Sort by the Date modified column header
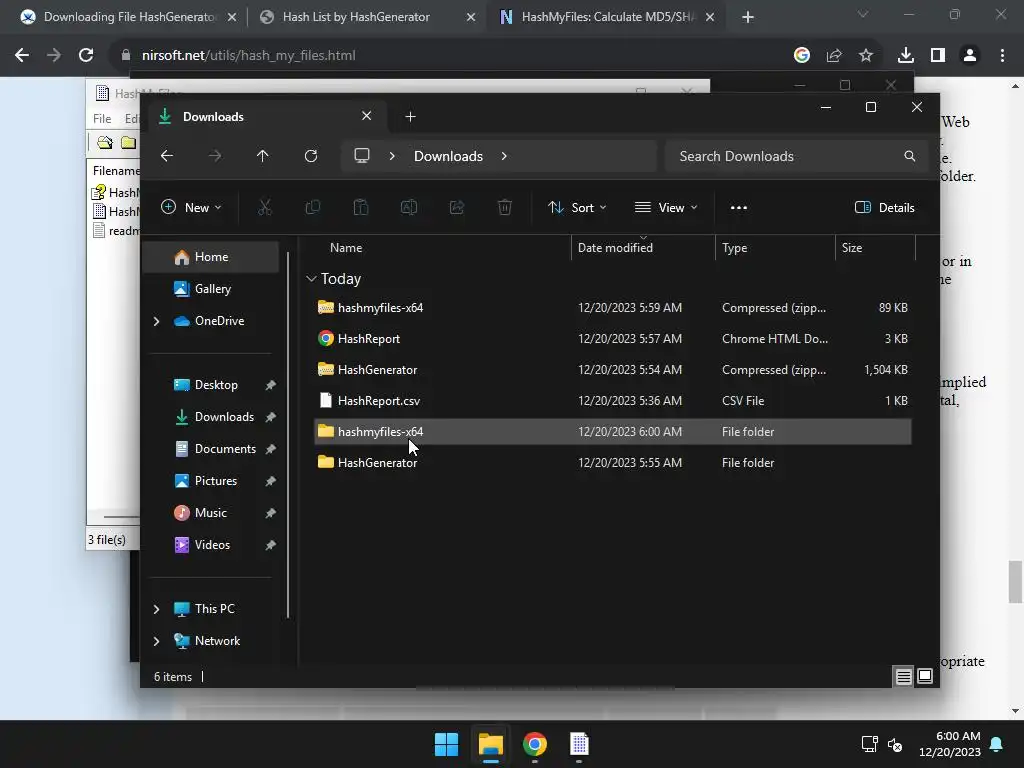This screenshot has width=1024, height=768. [615, 248]
